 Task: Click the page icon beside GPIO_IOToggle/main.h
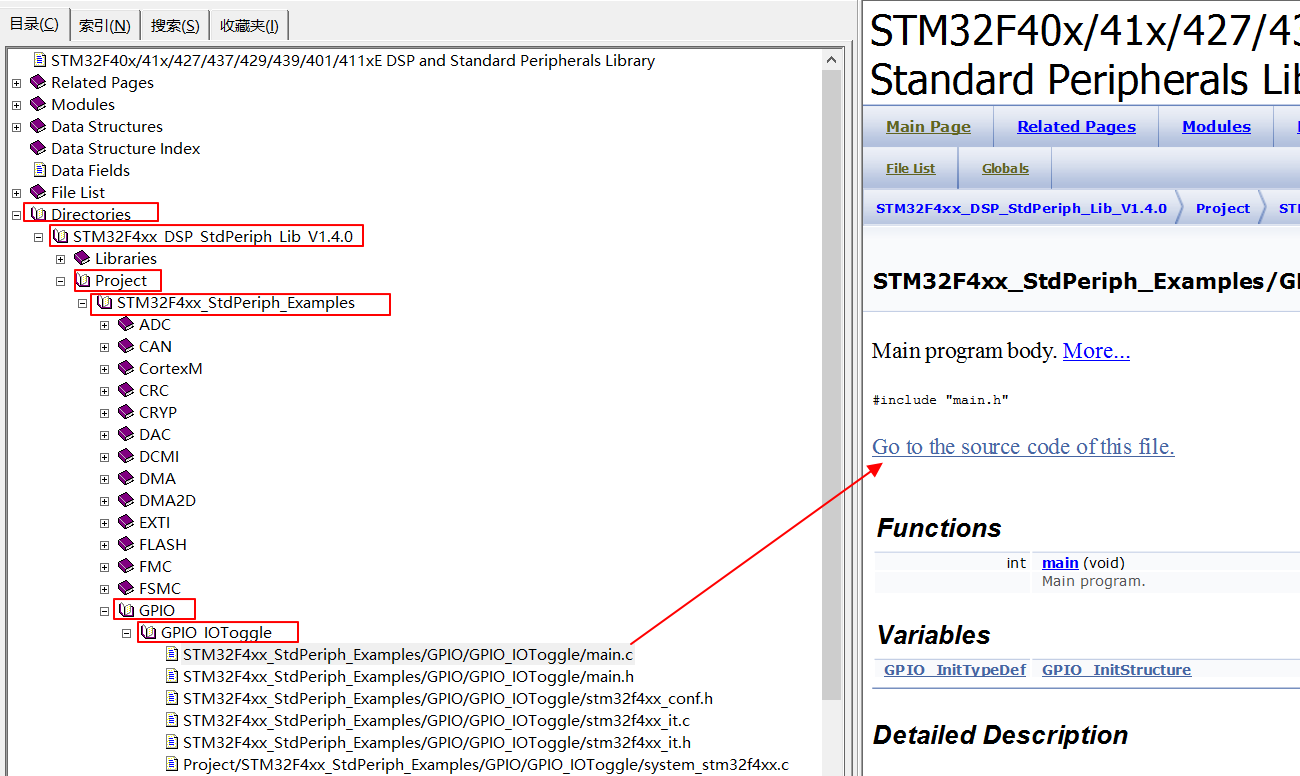tap(172, 676)
